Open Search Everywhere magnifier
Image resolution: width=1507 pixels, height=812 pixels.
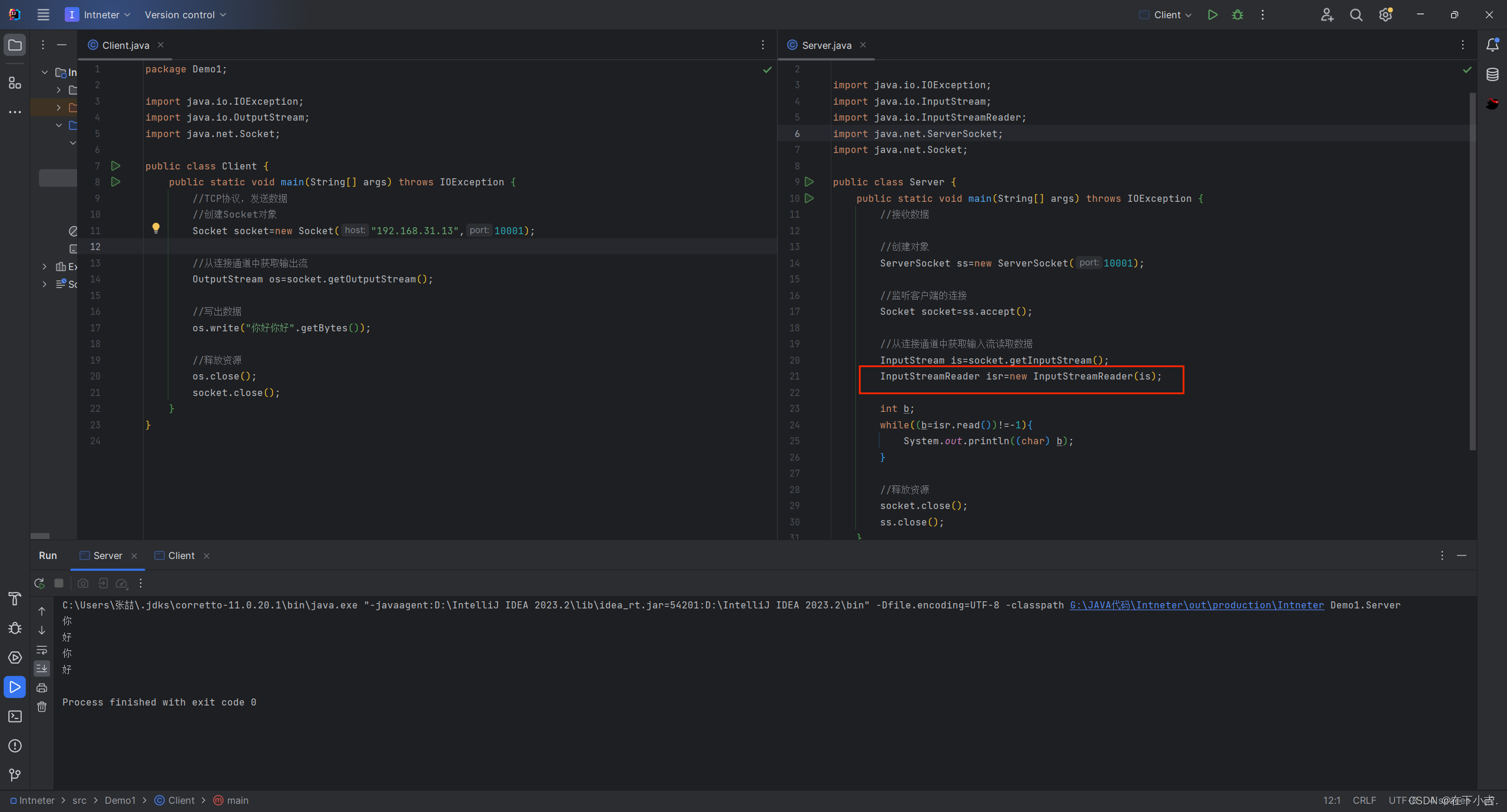[x=1356, y=15]
